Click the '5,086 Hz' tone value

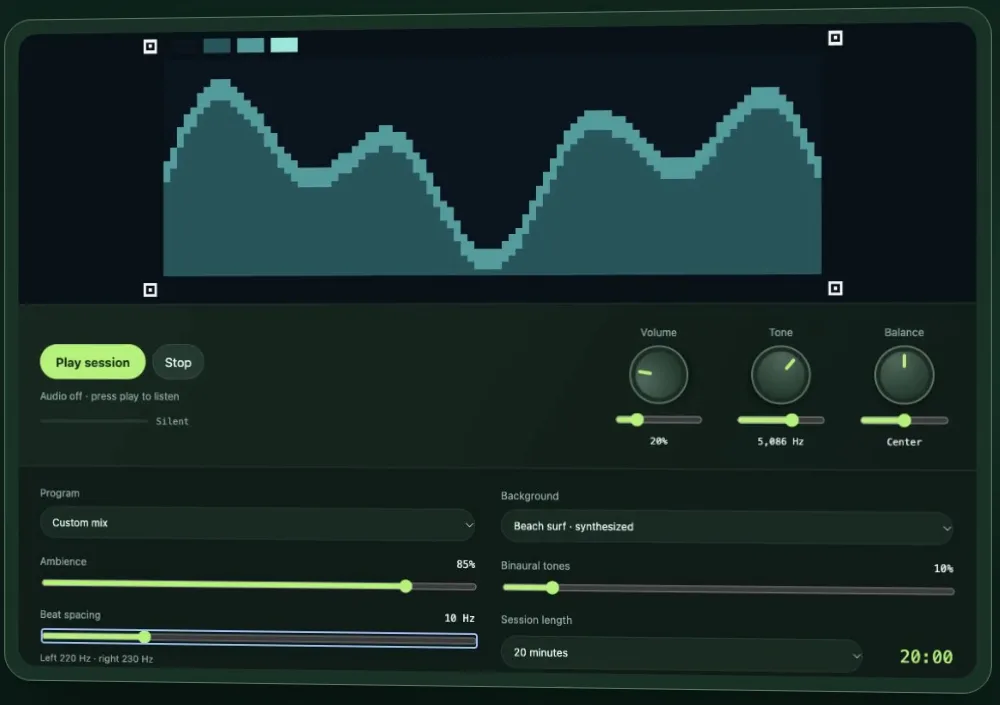coord(781,442)
